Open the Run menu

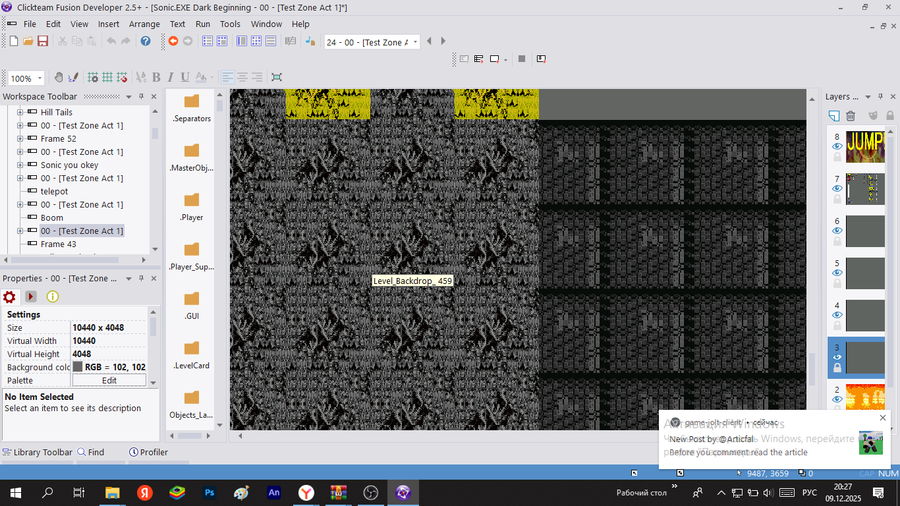[x=203, y=24]
